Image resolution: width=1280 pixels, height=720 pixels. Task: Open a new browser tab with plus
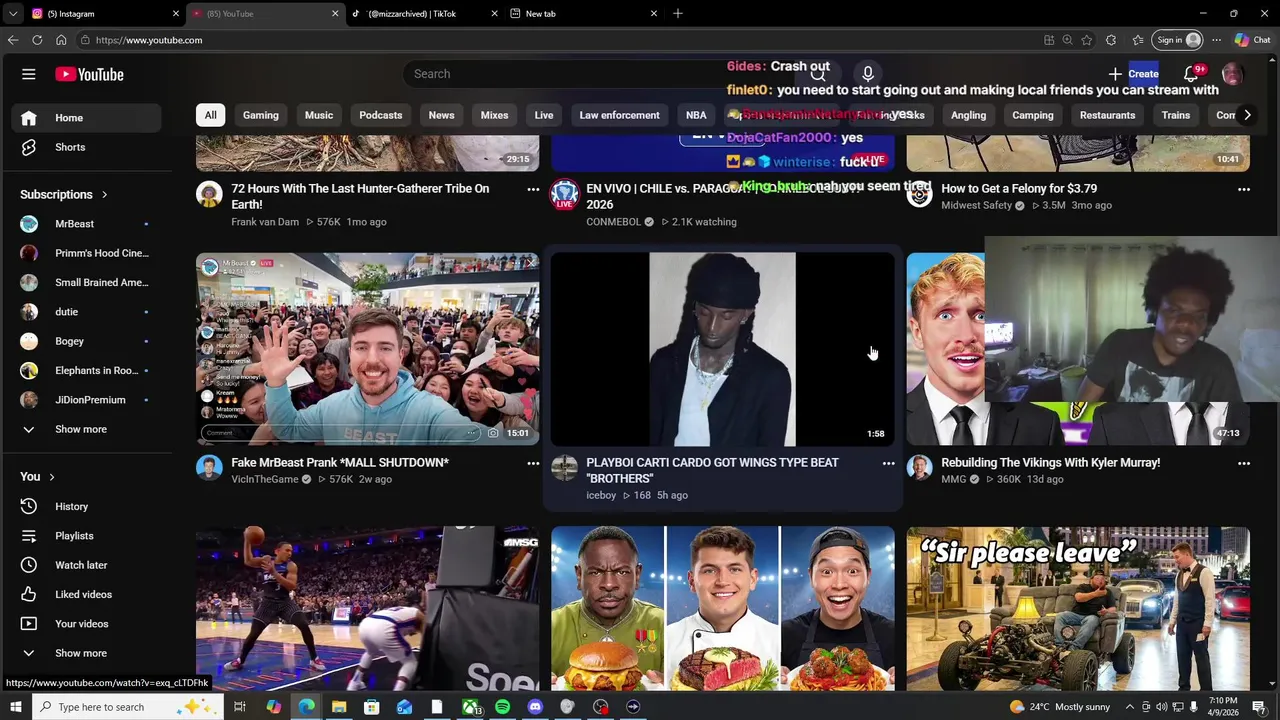[x=678, y=13]
